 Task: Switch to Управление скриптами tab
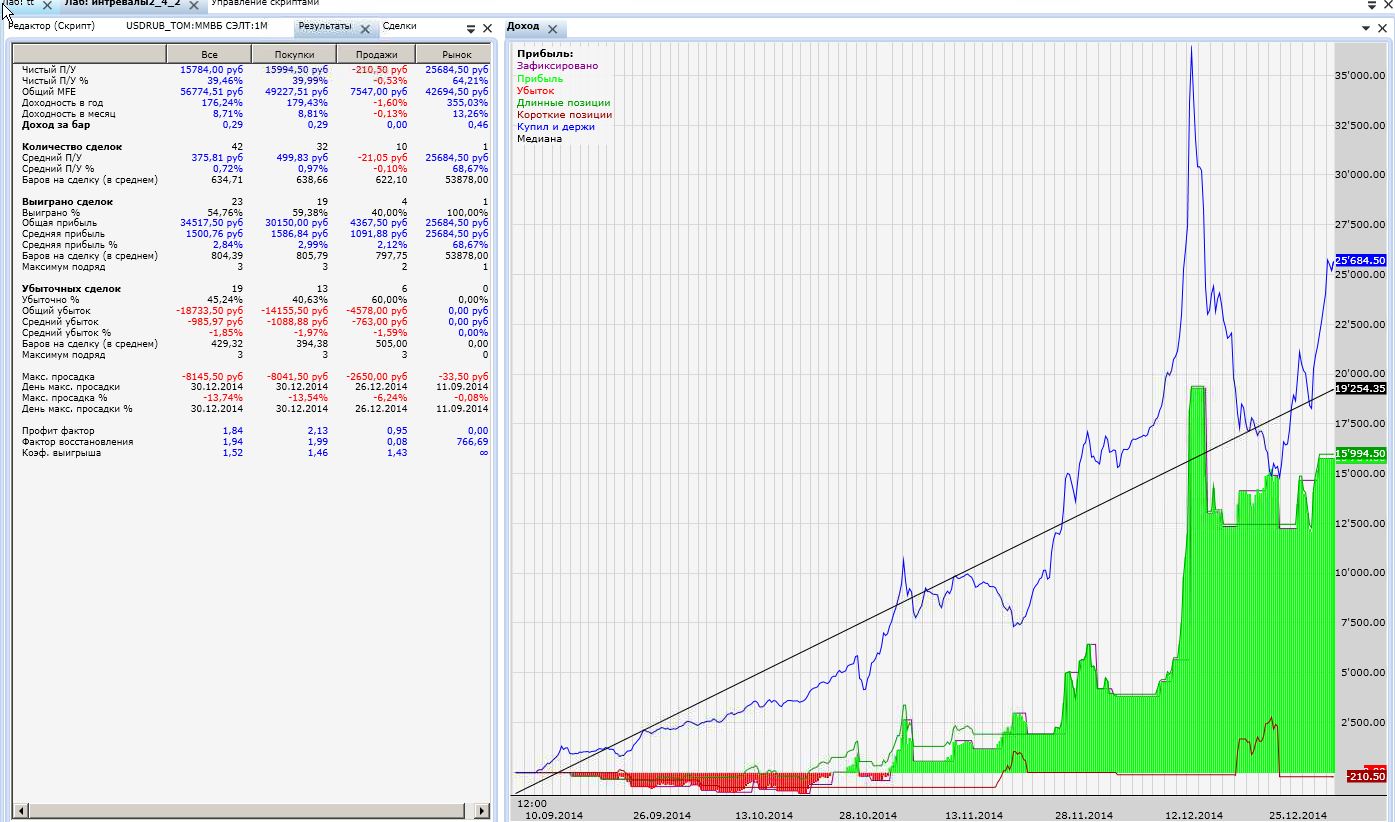click(x=264, y=4)
